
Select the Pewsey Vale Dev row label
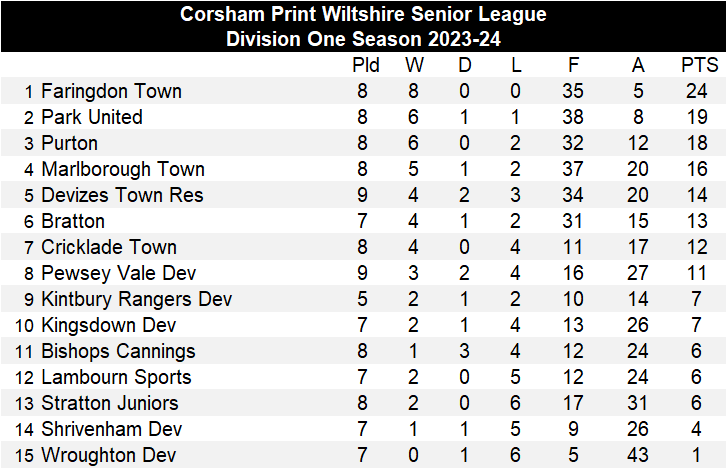coord(118,273)
